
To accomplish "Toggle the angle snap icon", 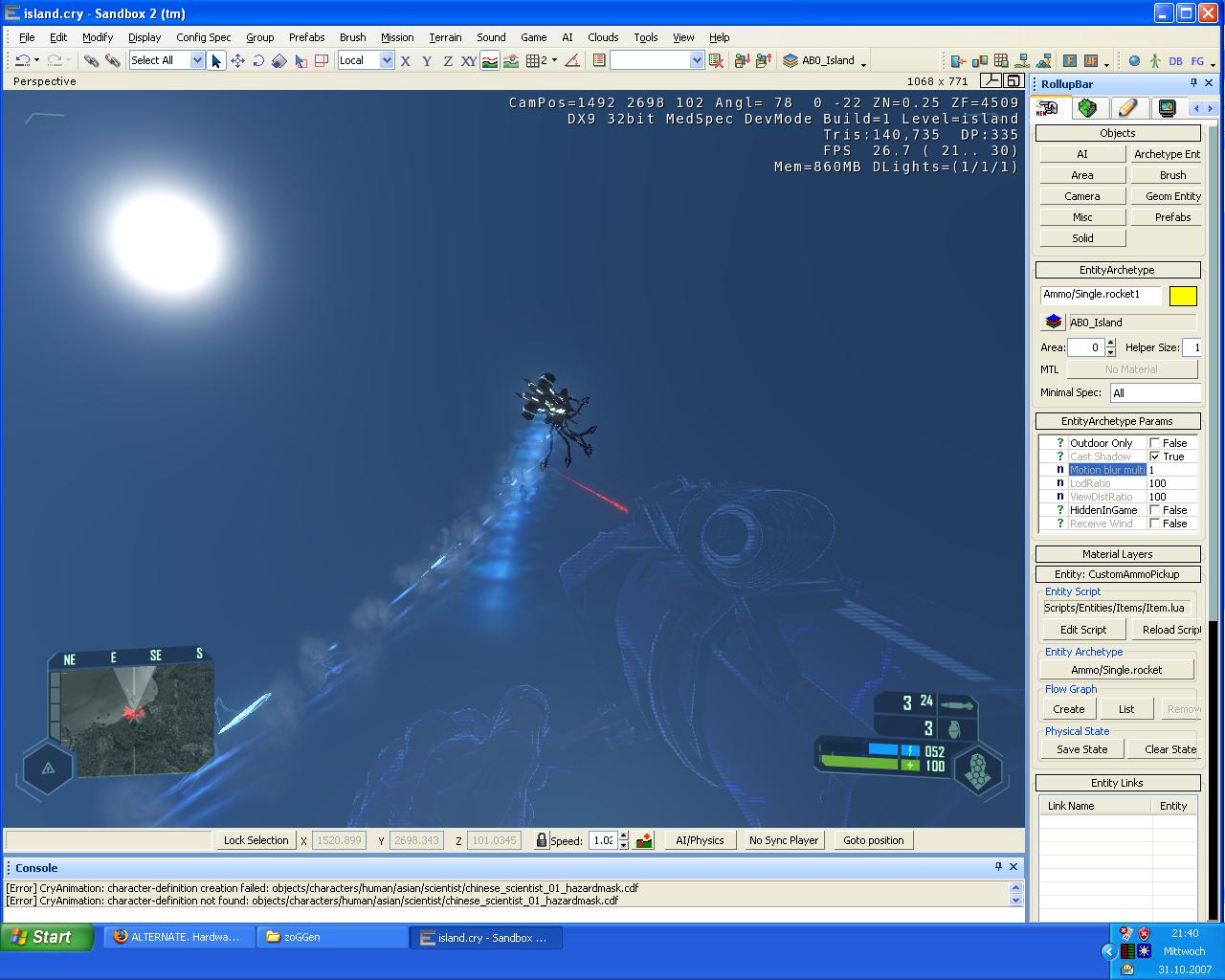I will (x=571, y=60).
